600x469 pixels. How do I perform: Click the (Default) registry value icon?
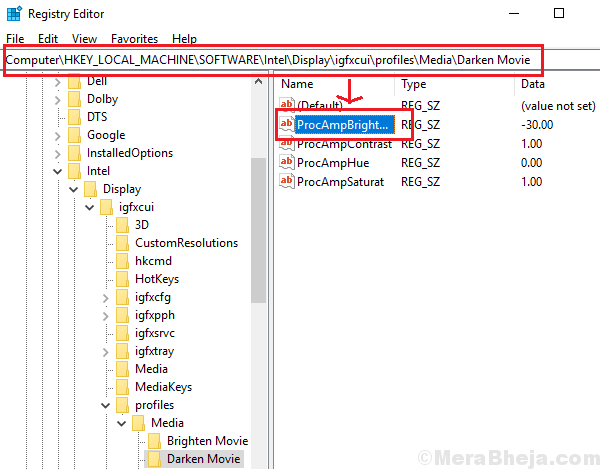click(287, 105)
